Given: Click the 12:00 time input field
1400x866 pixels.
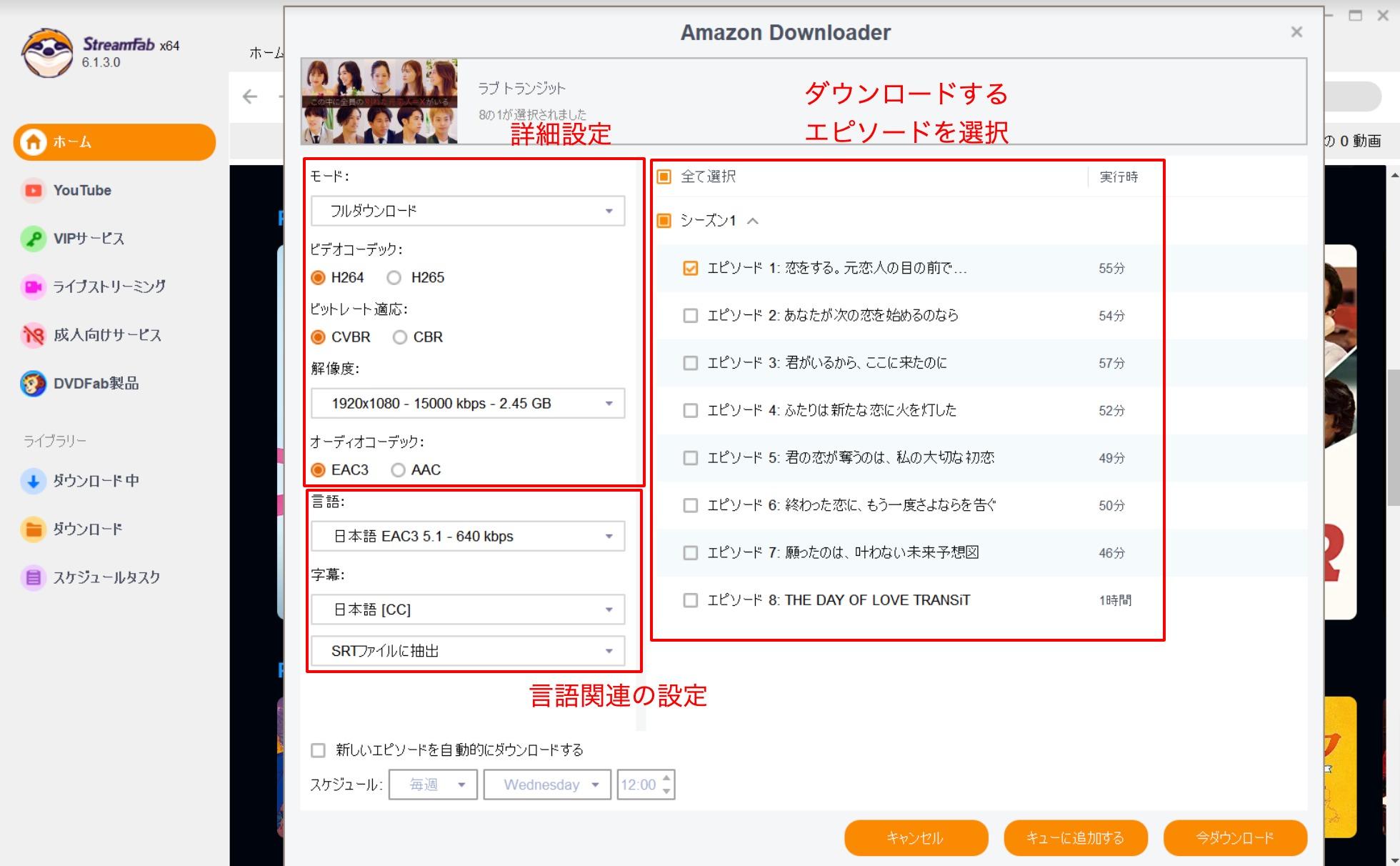Looking at the screenshot, I should coord(639,785).
